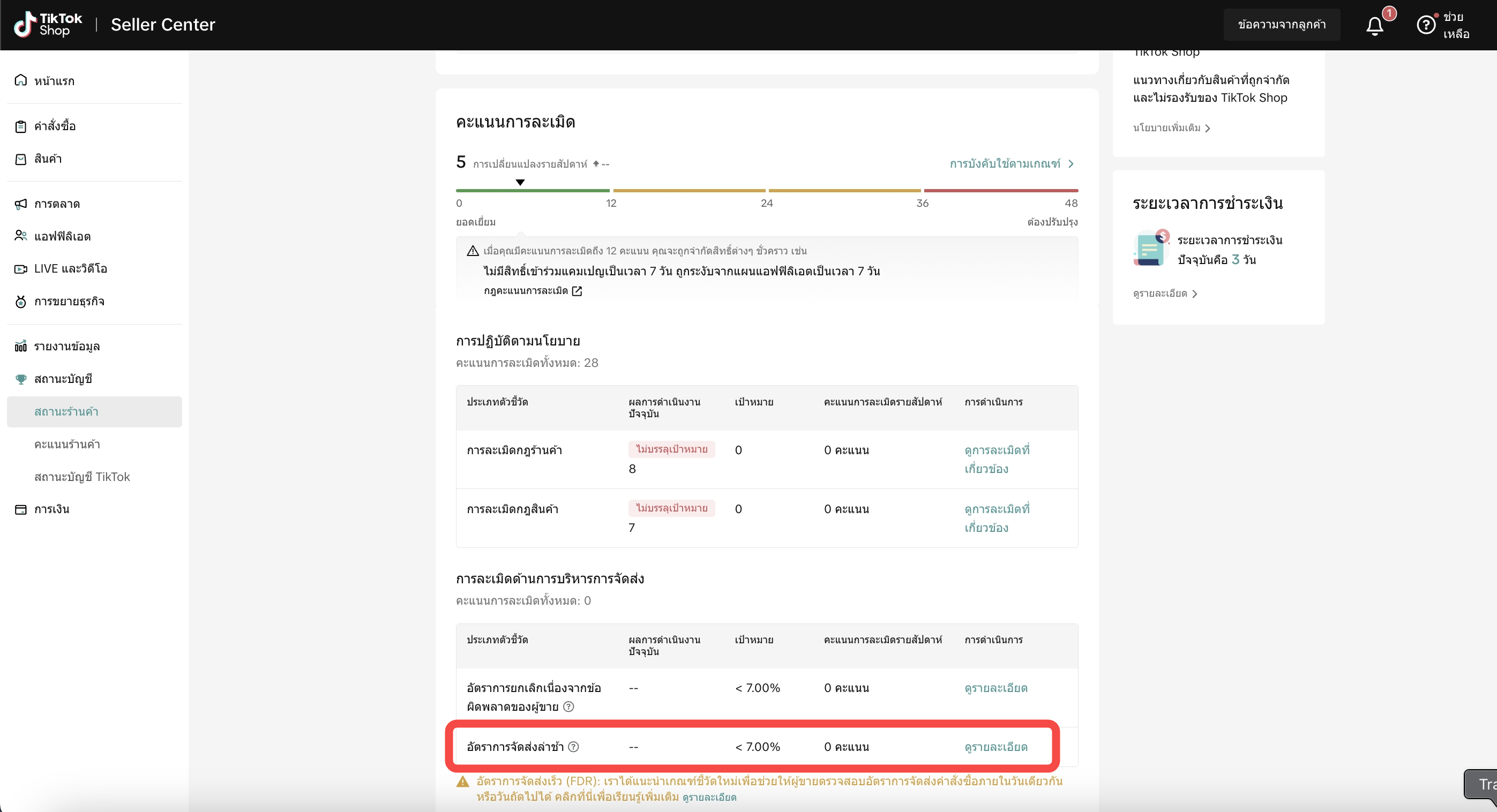Open คำสั่งซื้อ in the sidebar
The image size is (1497, 812).
coord(55,126)
